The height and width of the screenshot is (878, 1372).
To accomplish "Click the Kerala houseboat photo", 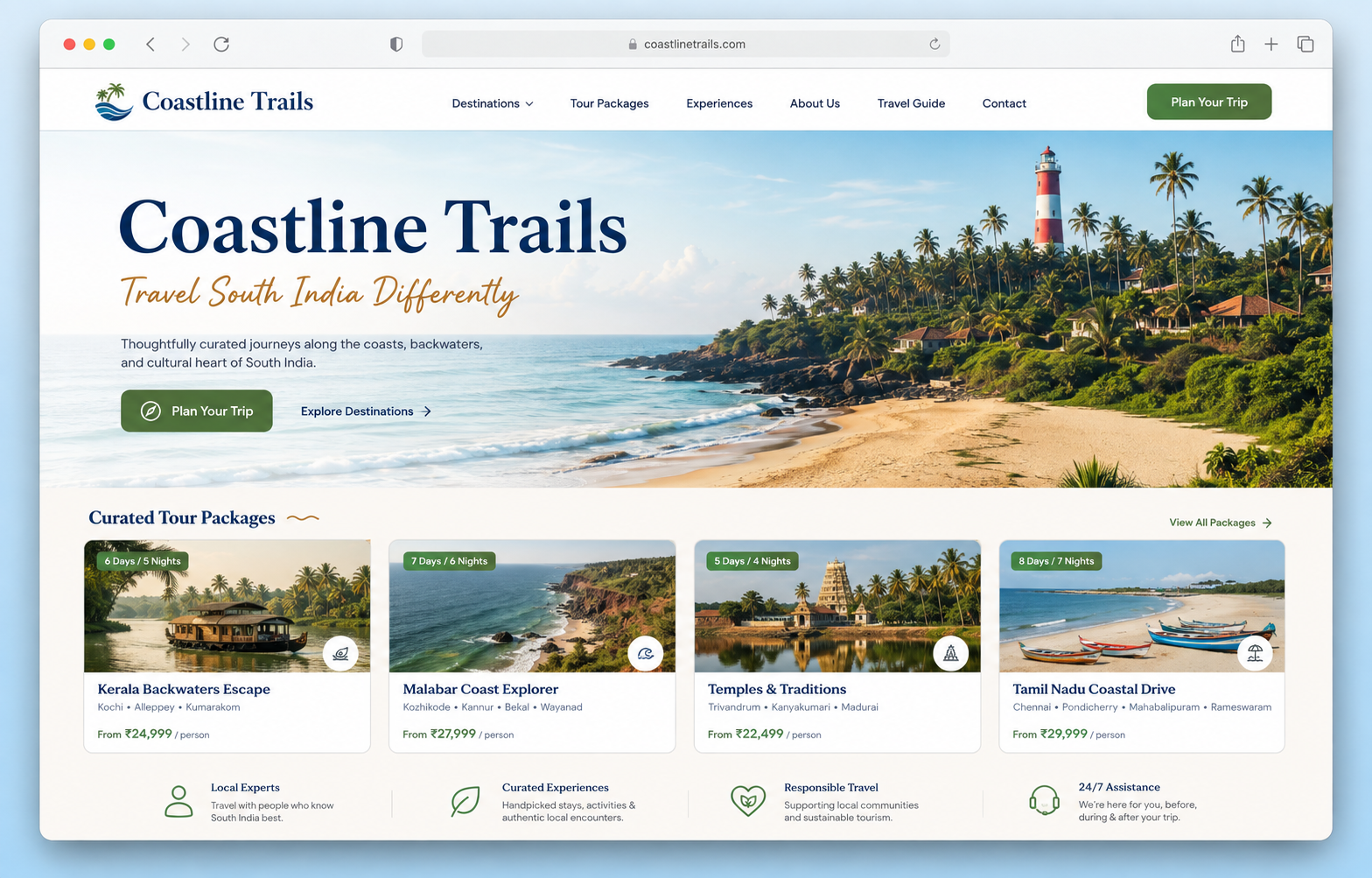I will (x=227, y=606).
